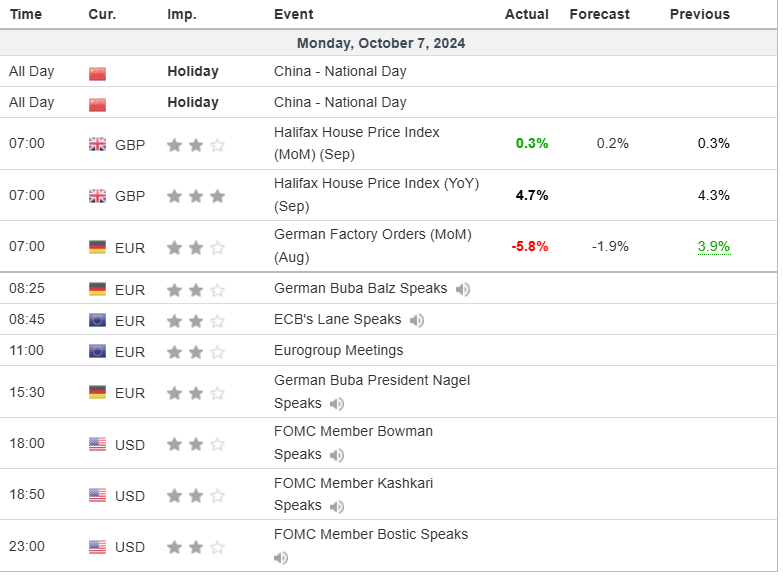Screen dimensions: 783x580
Task: Click the US flag on Bowman Speaks row
Action: coord(97,444)
